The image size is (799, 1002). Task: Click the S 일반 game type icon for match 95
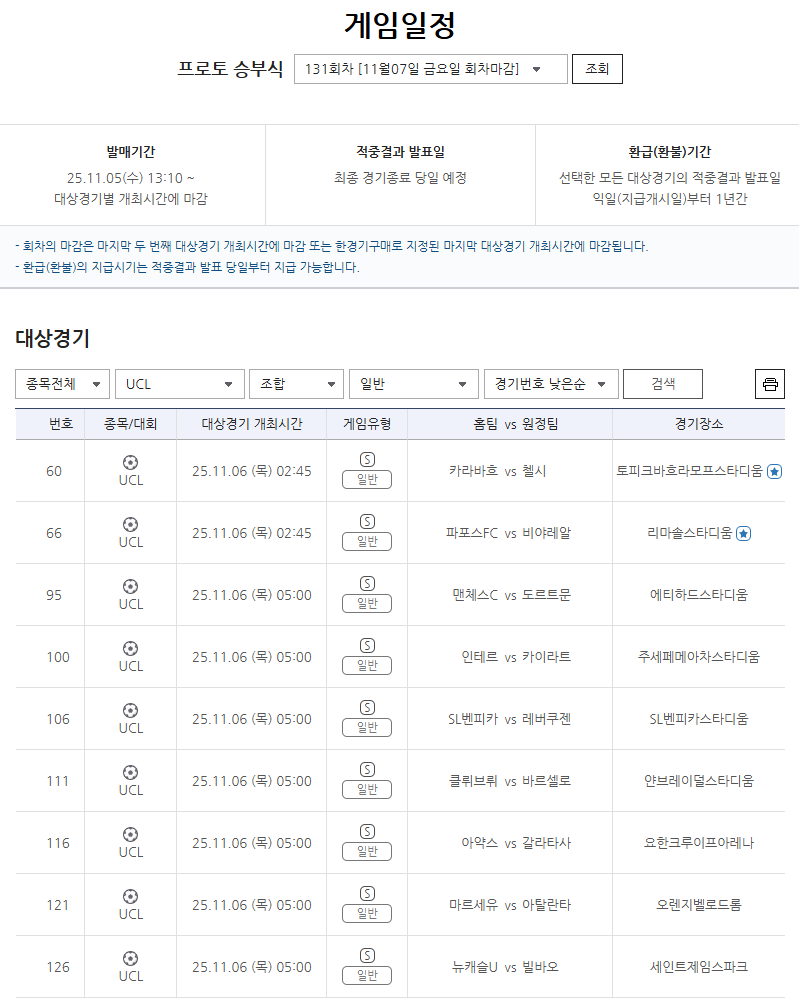(366, 594)
